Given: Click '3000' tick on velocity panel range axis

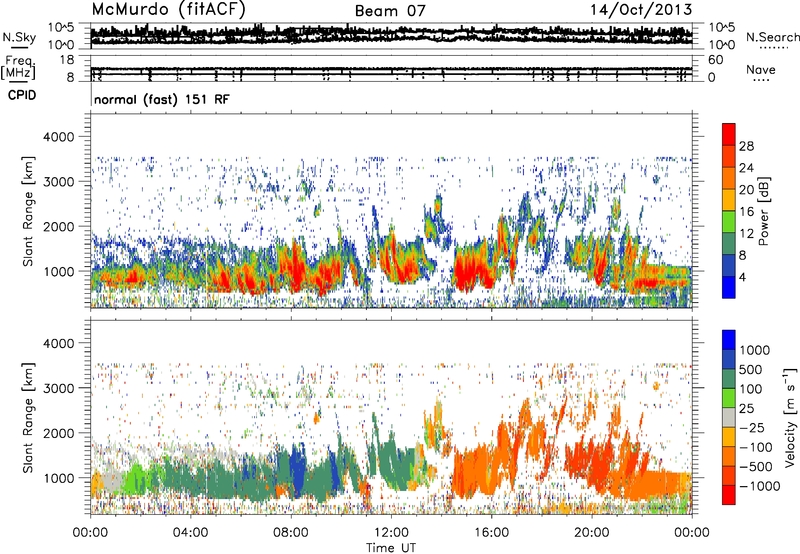Looking at the screenshot, I should click(58, 388).
